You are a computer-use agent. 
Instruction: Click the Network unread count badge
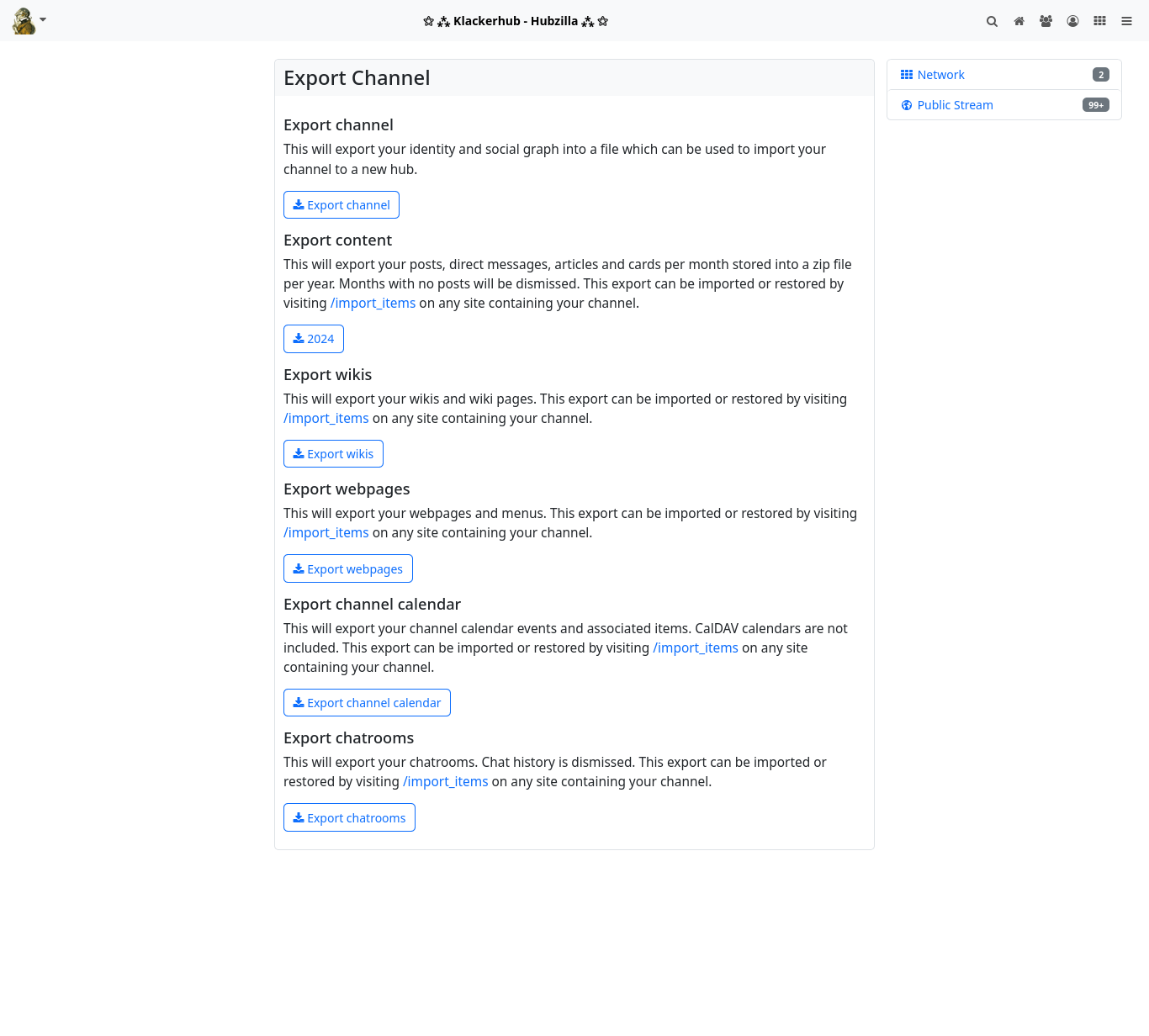[x=1100, y=75]
